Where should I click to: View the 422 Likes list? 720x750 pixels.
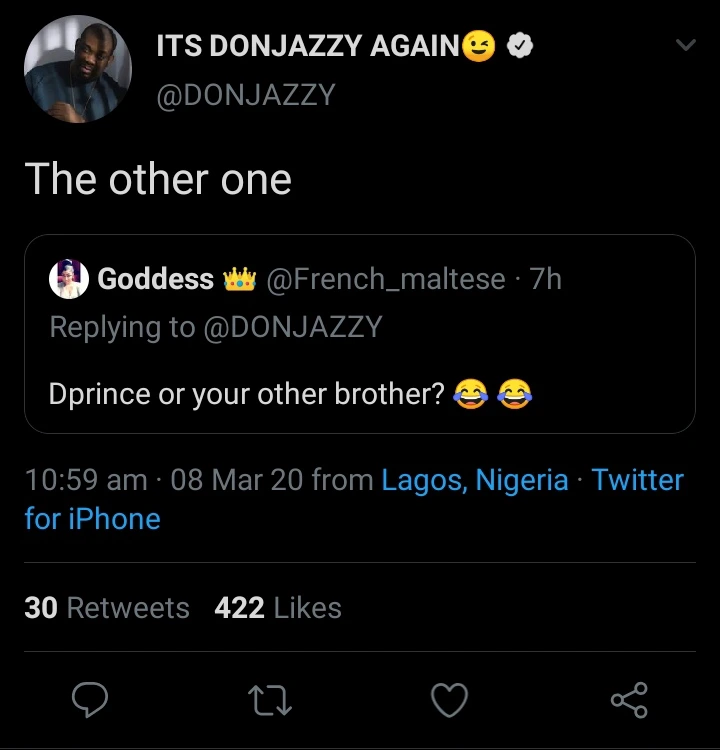[278, 608]
